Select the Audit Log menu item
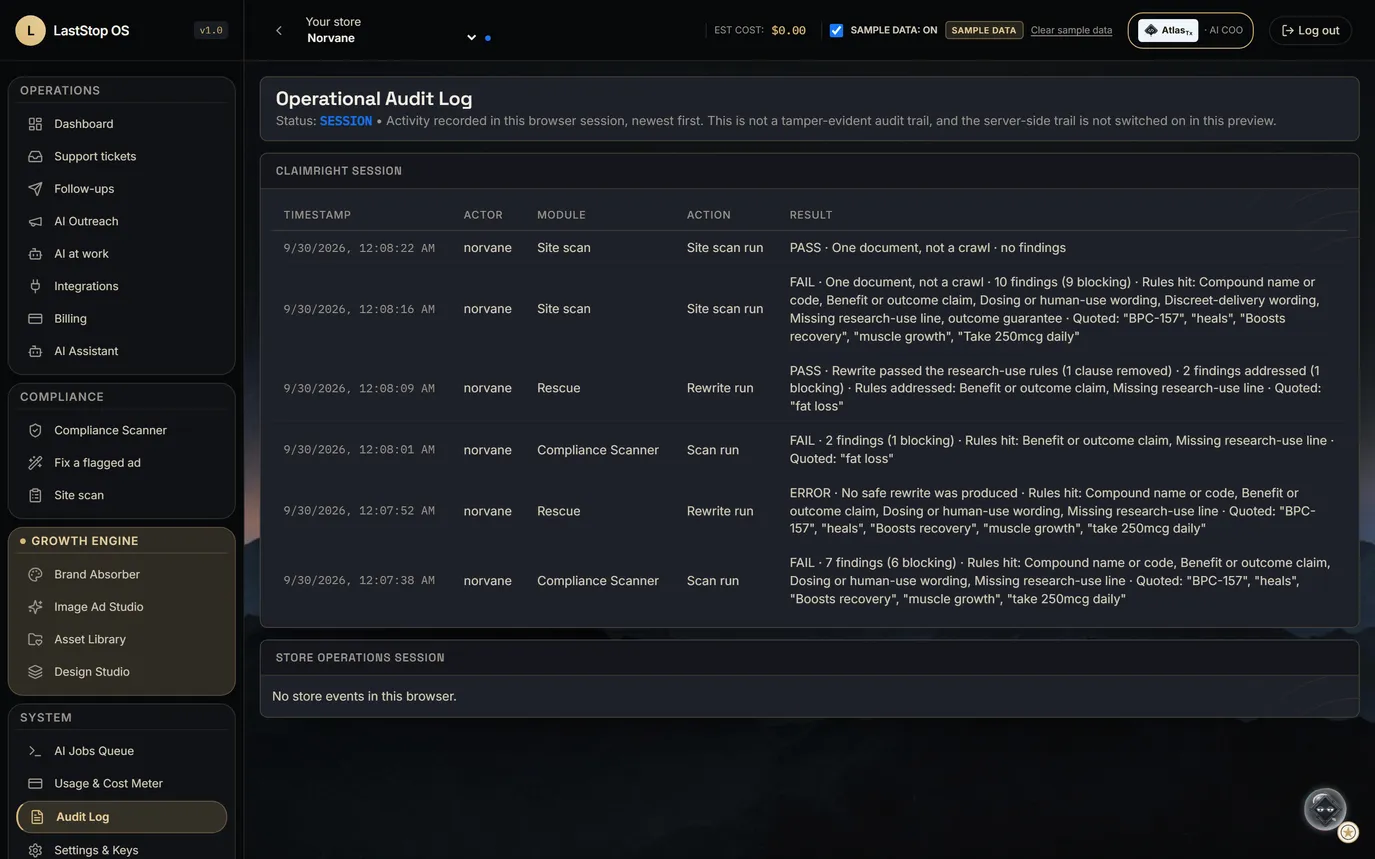This screenshot has width=1375, height=859. [122, 817]
